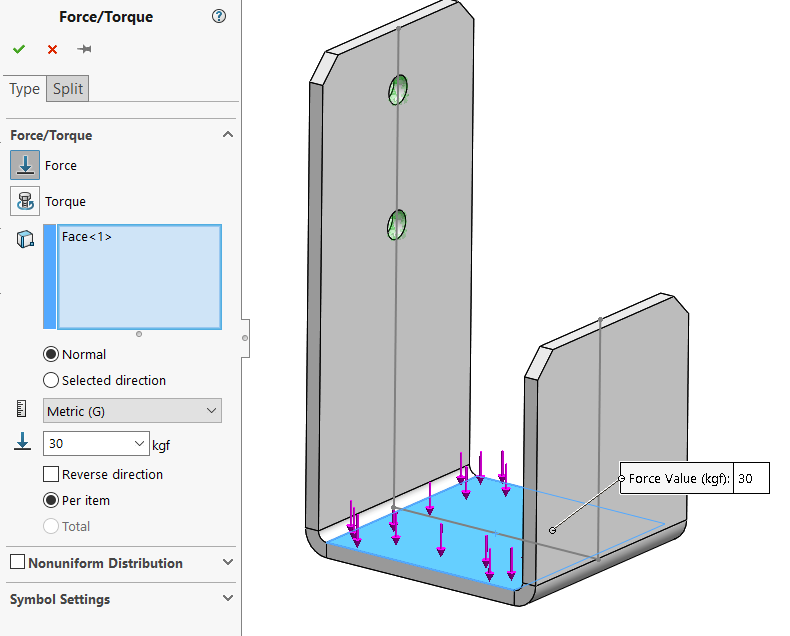The width and height of the screenshot is (790, 636).
Task: Click the kgf unit label
Action: [x=161, y=446]
